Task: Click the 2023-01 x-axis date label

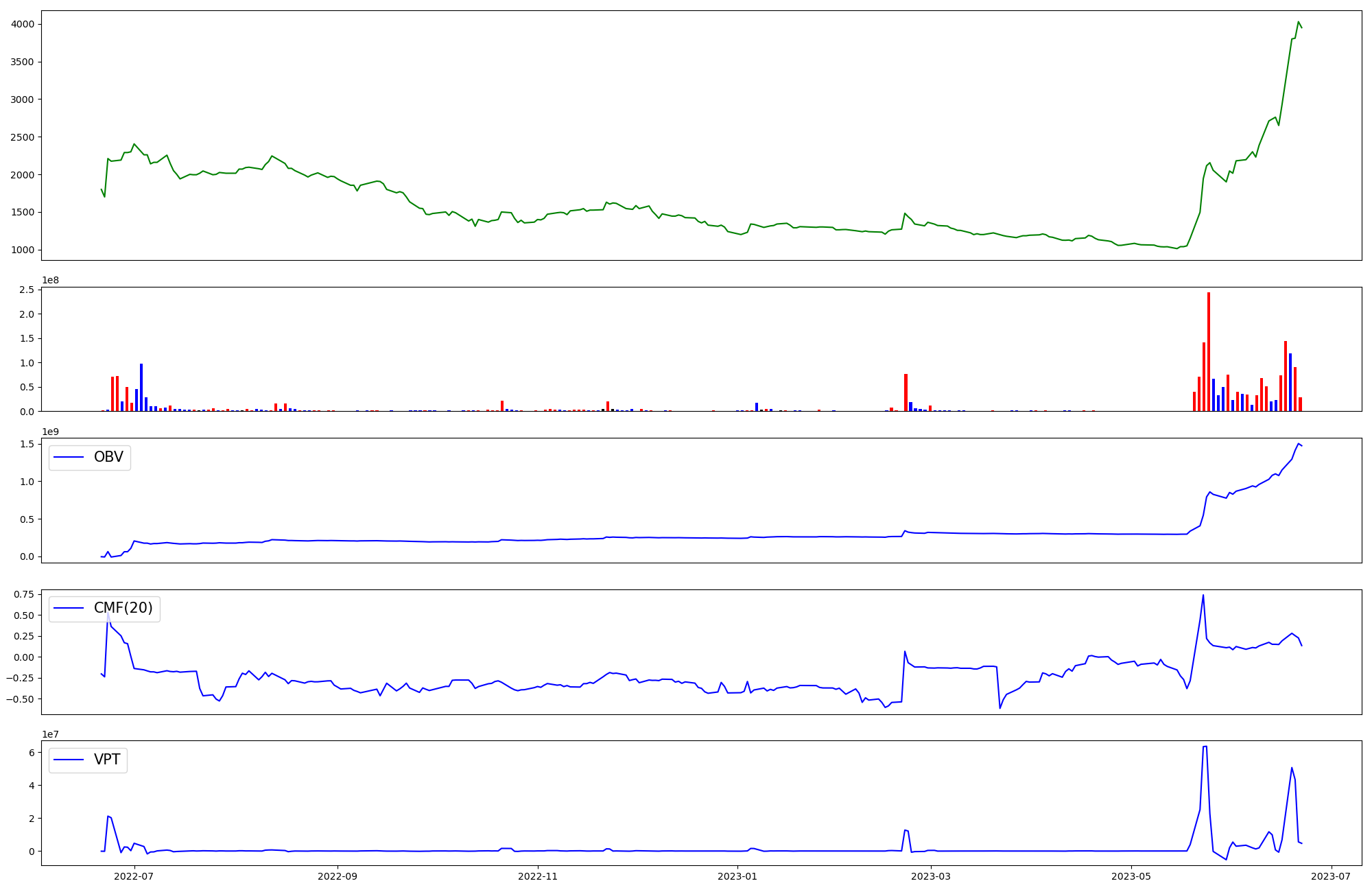Action: (x=737, y=876)
